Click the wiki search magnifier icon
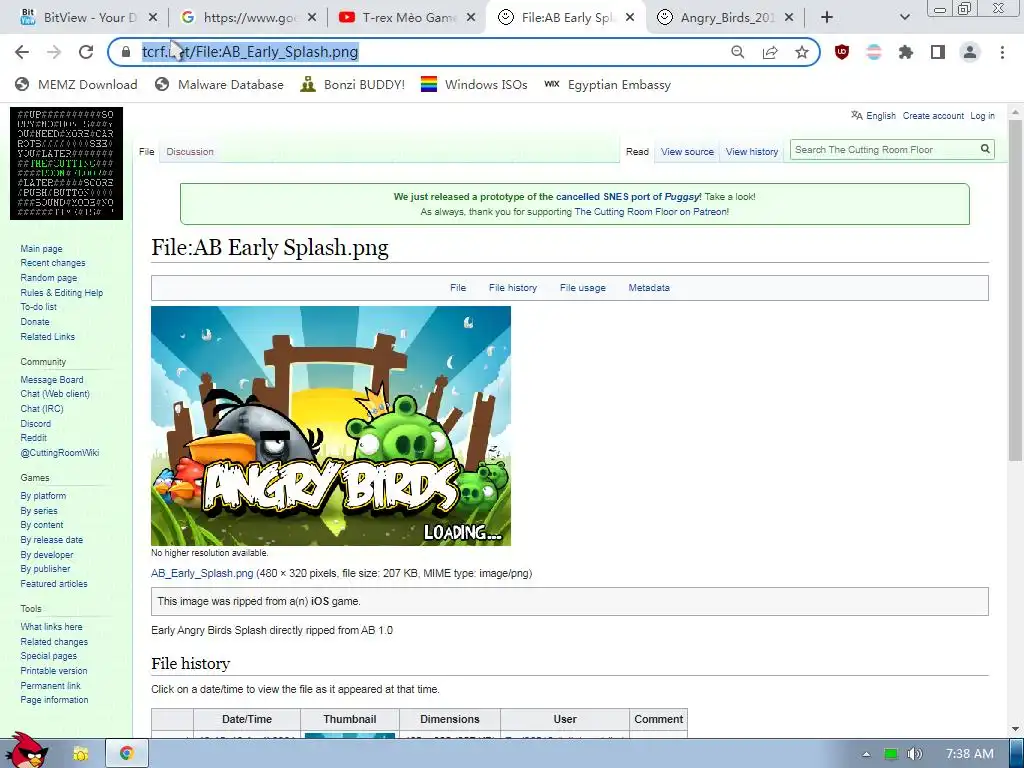The height and width of the screenshot is (768, 1024). pos(985,150)
